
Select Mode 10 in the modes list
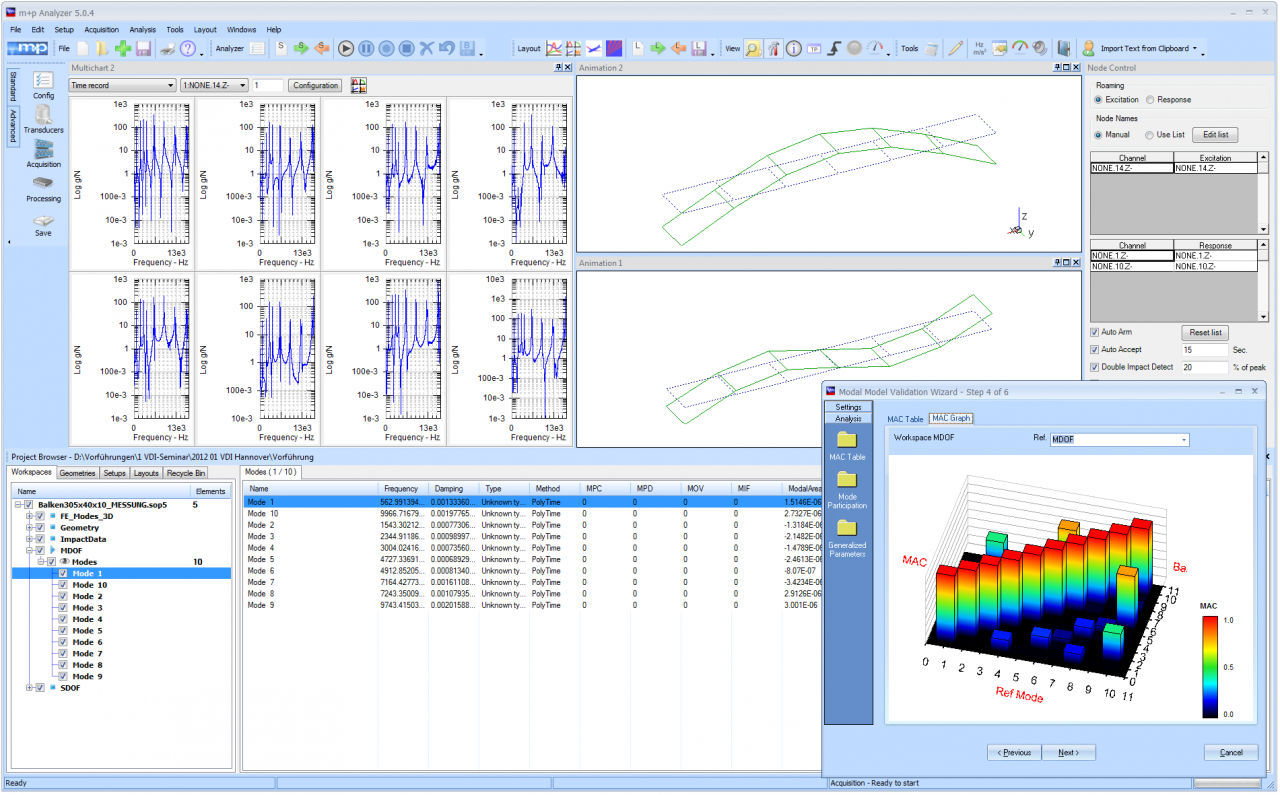(264, 512)
